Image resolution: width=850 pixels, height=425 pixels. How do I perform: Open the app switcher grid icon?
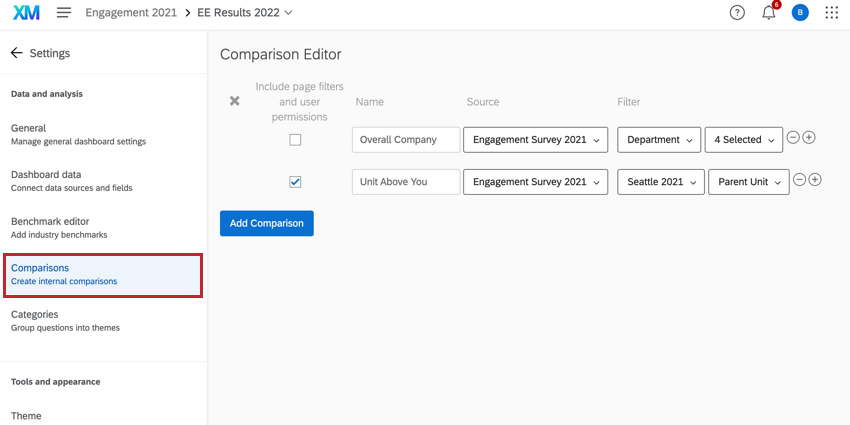[x=831, y=13]
